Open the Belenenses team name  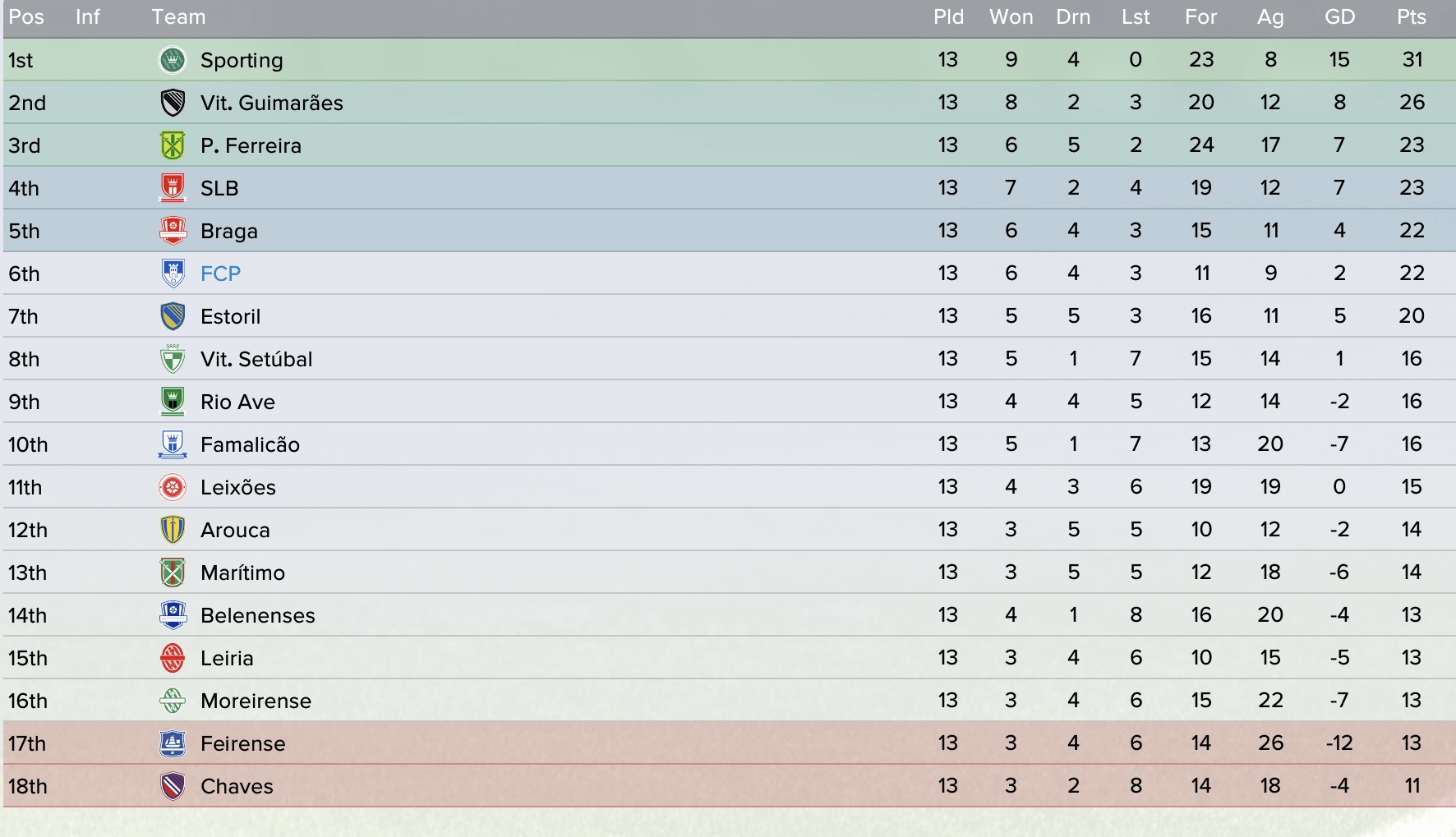[257, 615]
